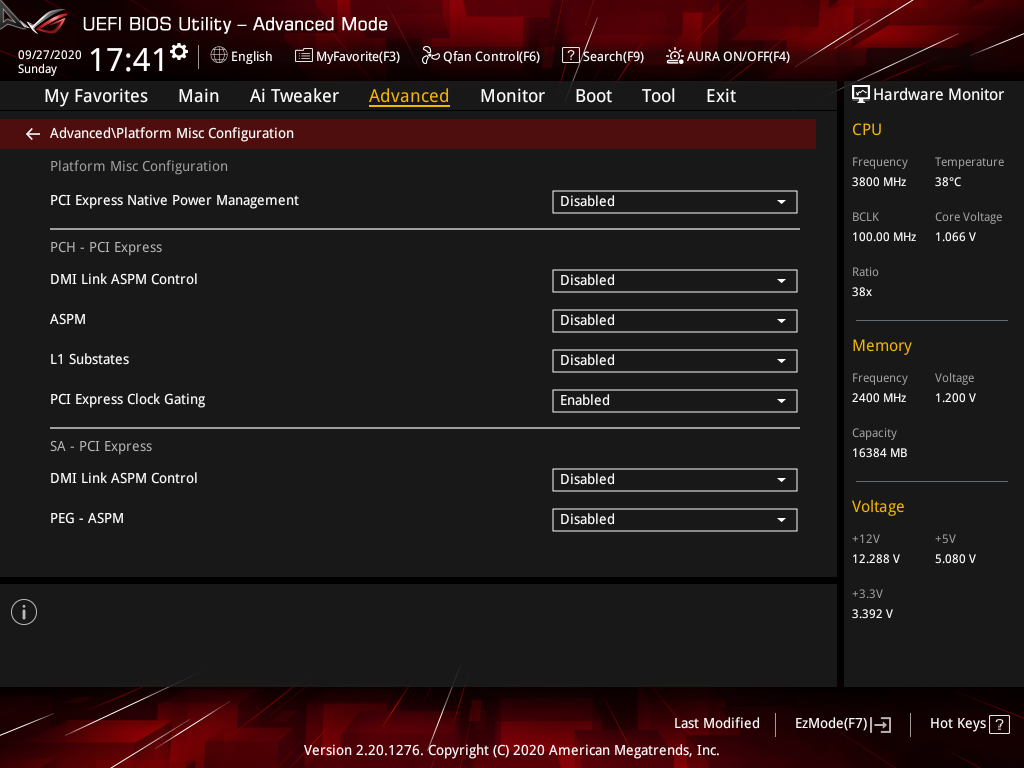Click CPU frequency value 3800 MHz
The width and height of the screenshot is (1024, 768).
879,182
